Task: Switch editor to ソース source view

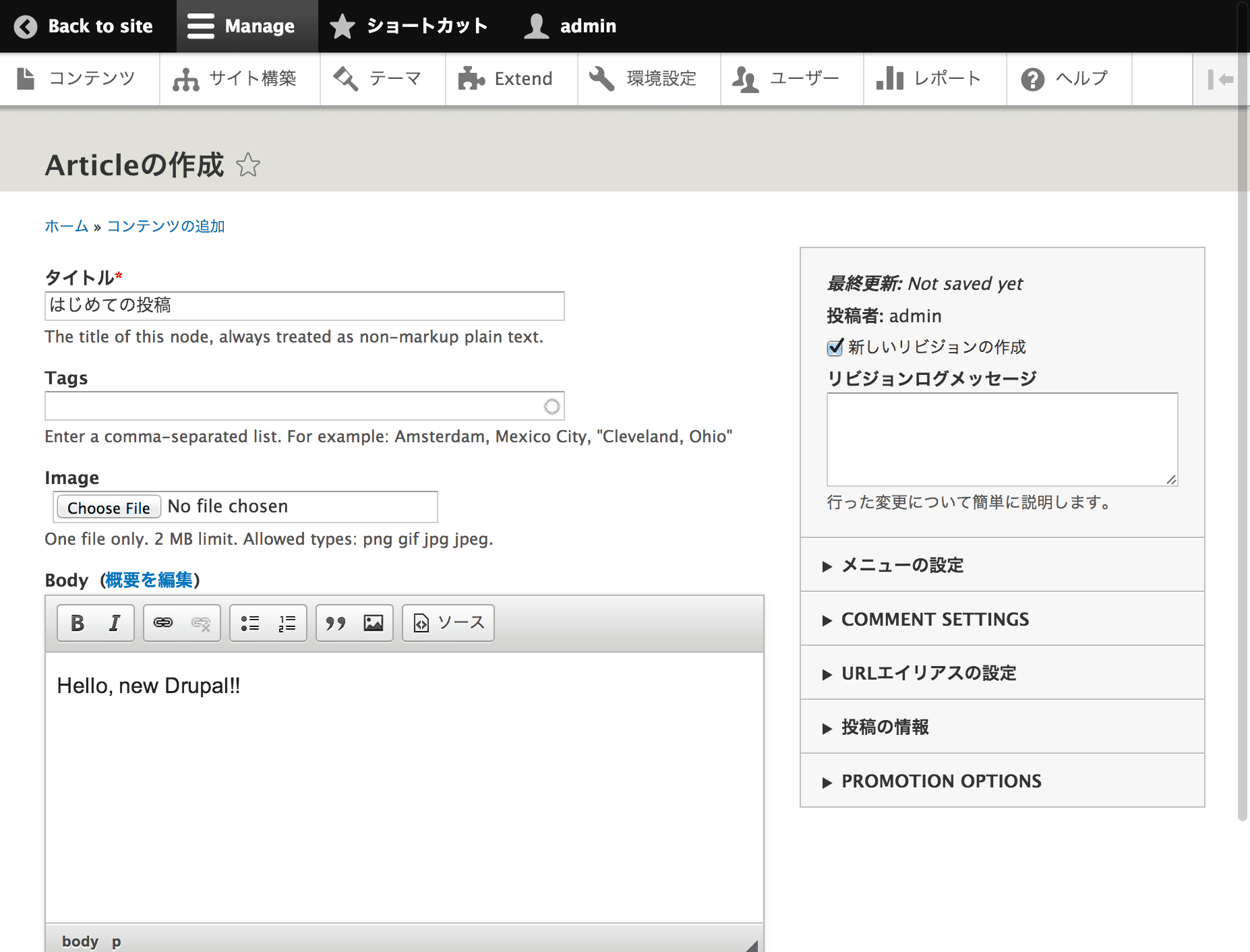Action: tap(448, 623)
